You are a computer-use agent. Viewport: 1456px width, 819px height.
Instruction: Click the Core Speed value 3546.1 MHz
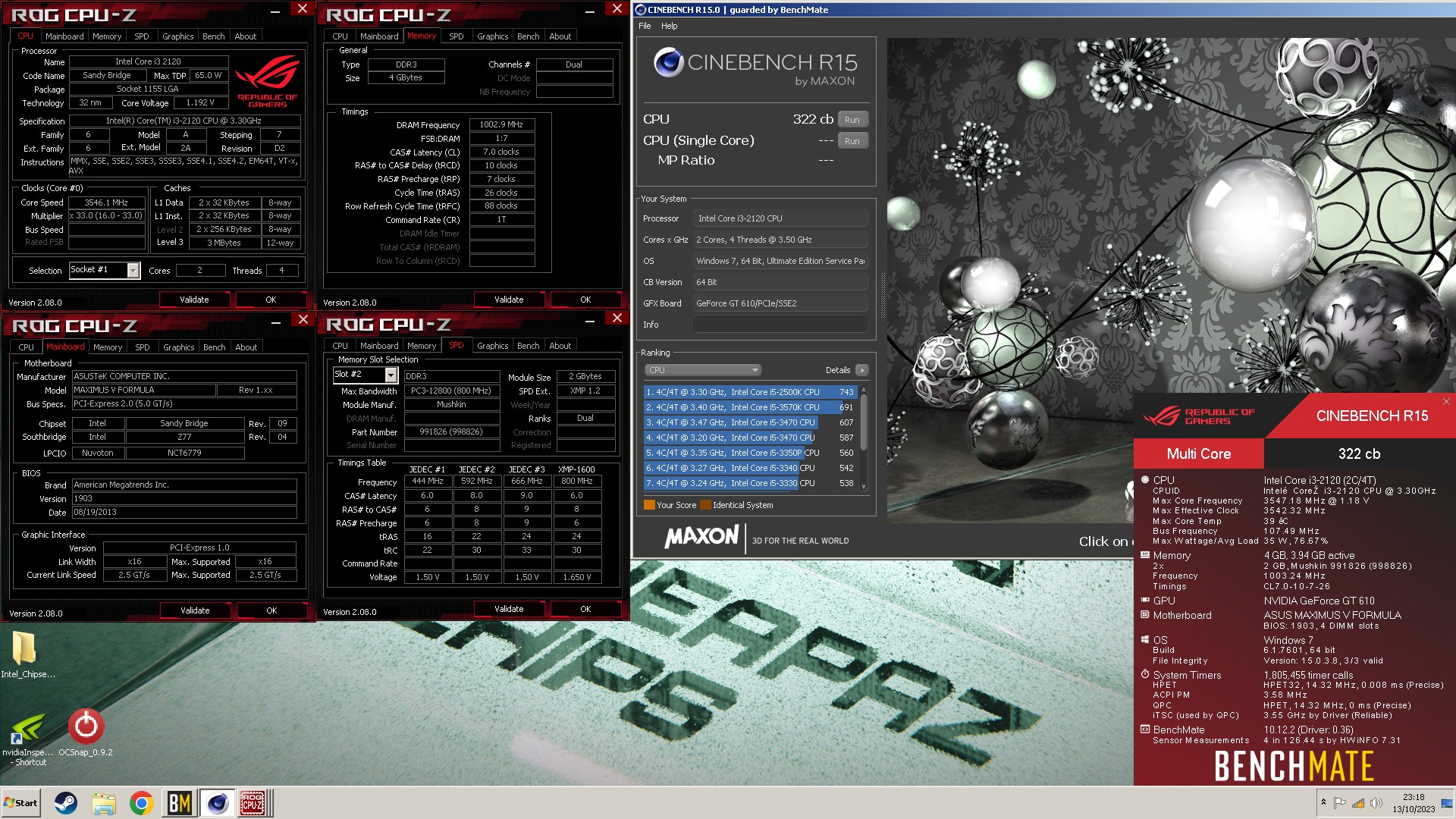(106, 202)
